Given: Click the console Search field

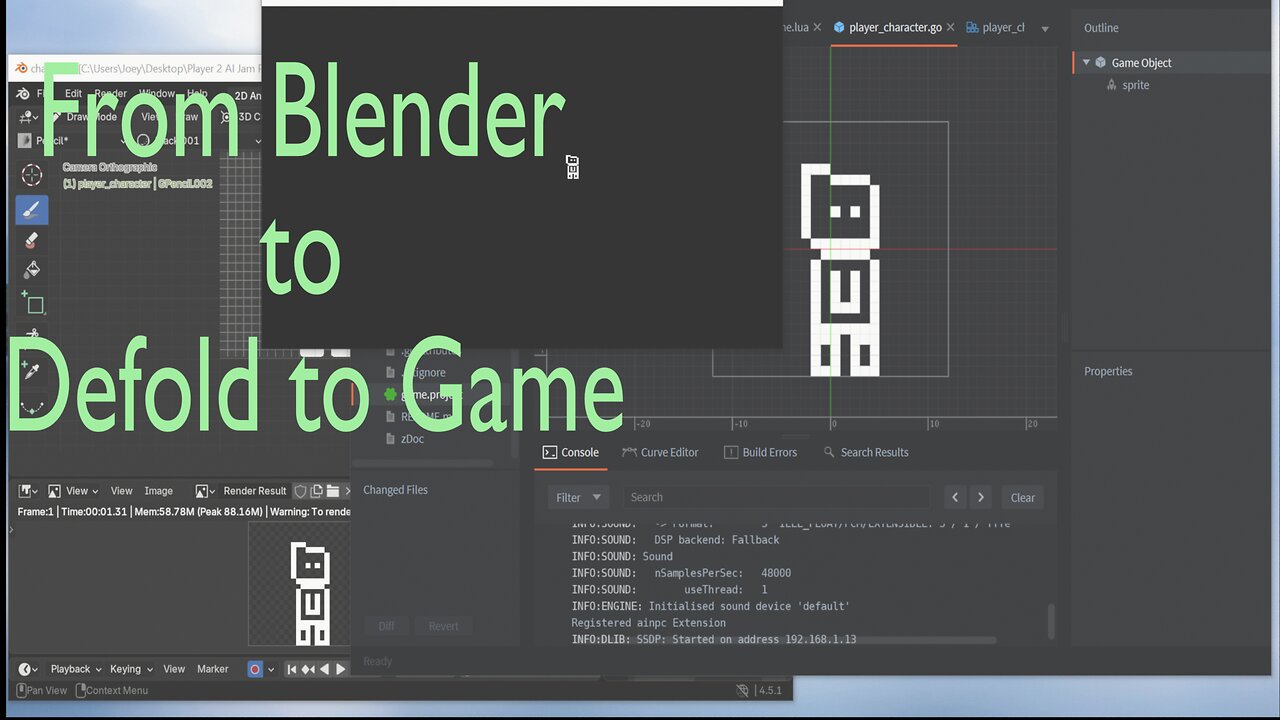Looking at the screenshot, I should click(x=776, y=497).
